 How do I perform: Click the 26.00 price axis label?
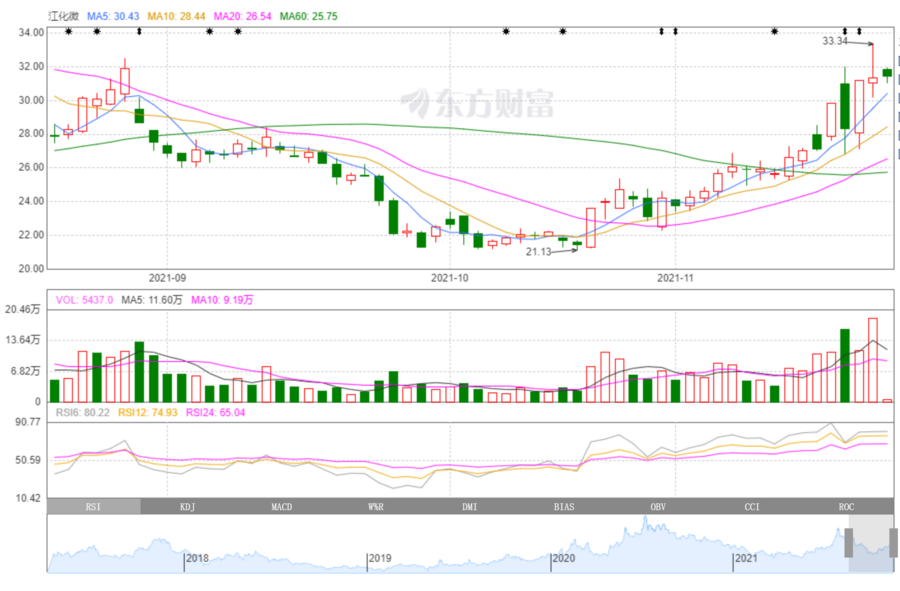tap(31, 168)
